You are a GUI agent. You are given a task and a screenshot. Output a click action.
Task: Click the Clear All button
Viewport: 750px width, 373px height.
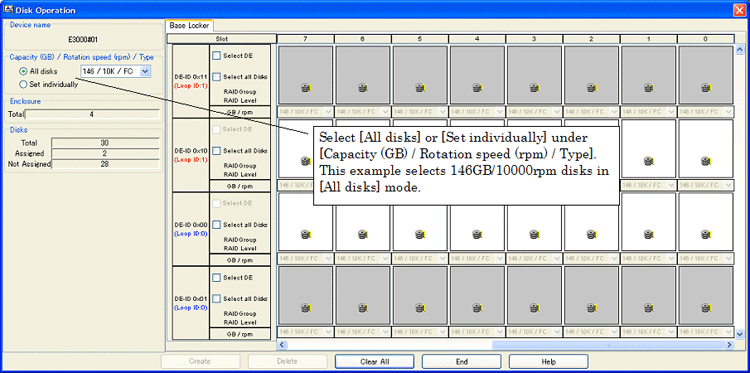375,362
